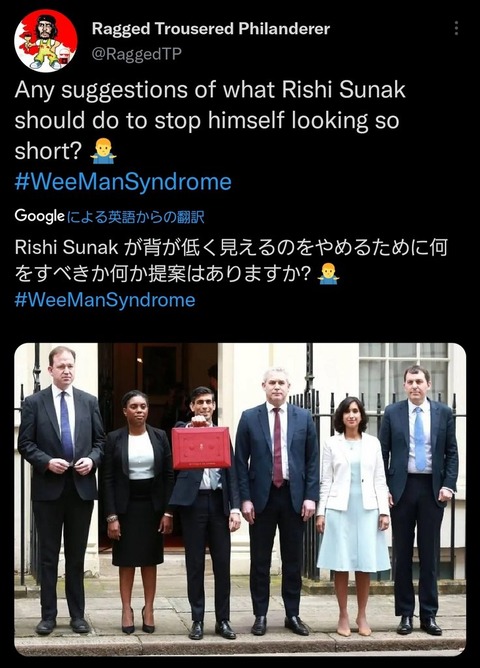Open the Ragged Trousered Philanderer profile avatar
This screenshot has height=668, width=480.
46,41
